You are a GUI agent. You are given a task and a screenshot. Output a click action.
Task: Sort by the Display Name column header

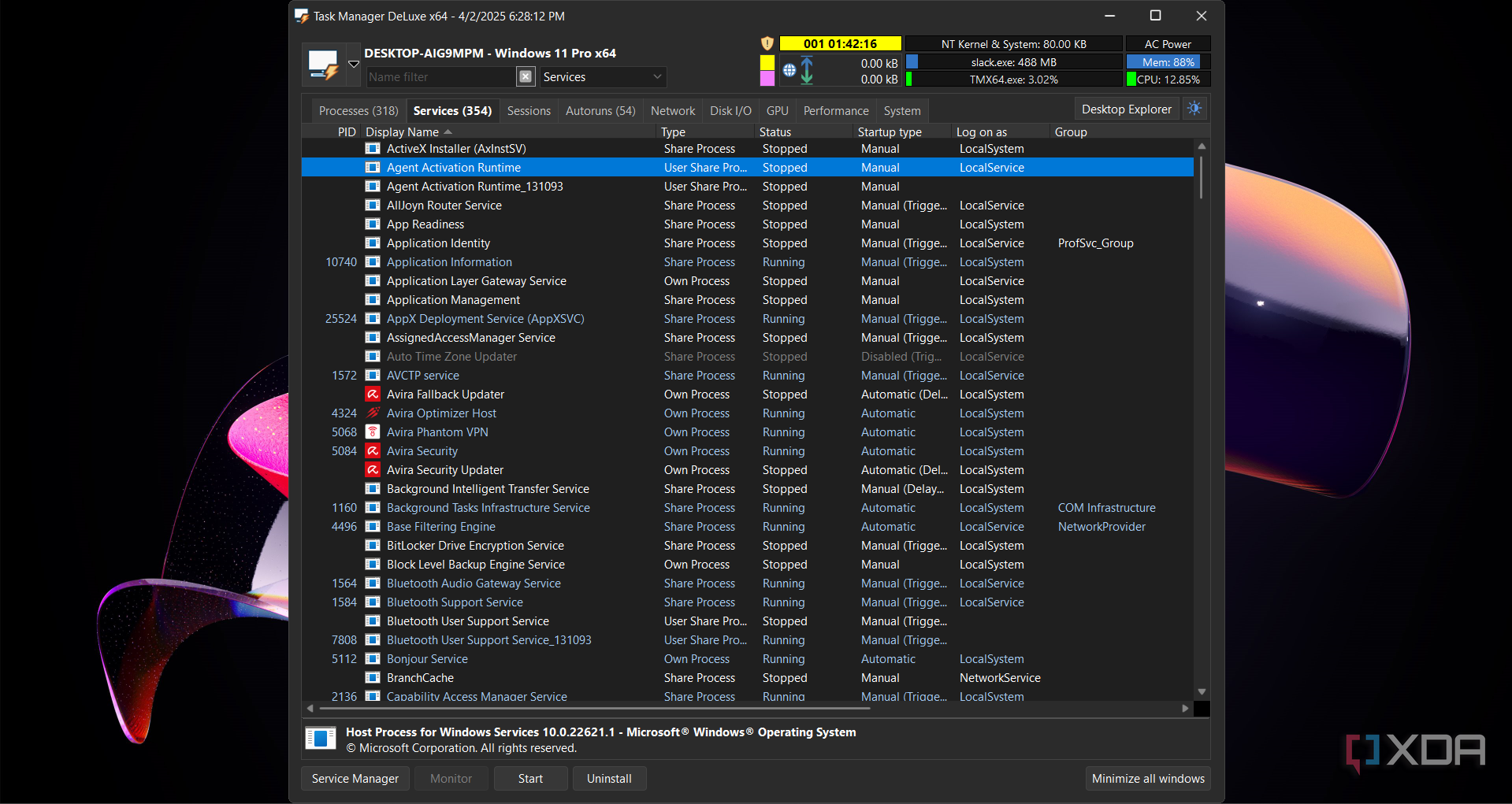pyautogui.click(x=403, y=132)
